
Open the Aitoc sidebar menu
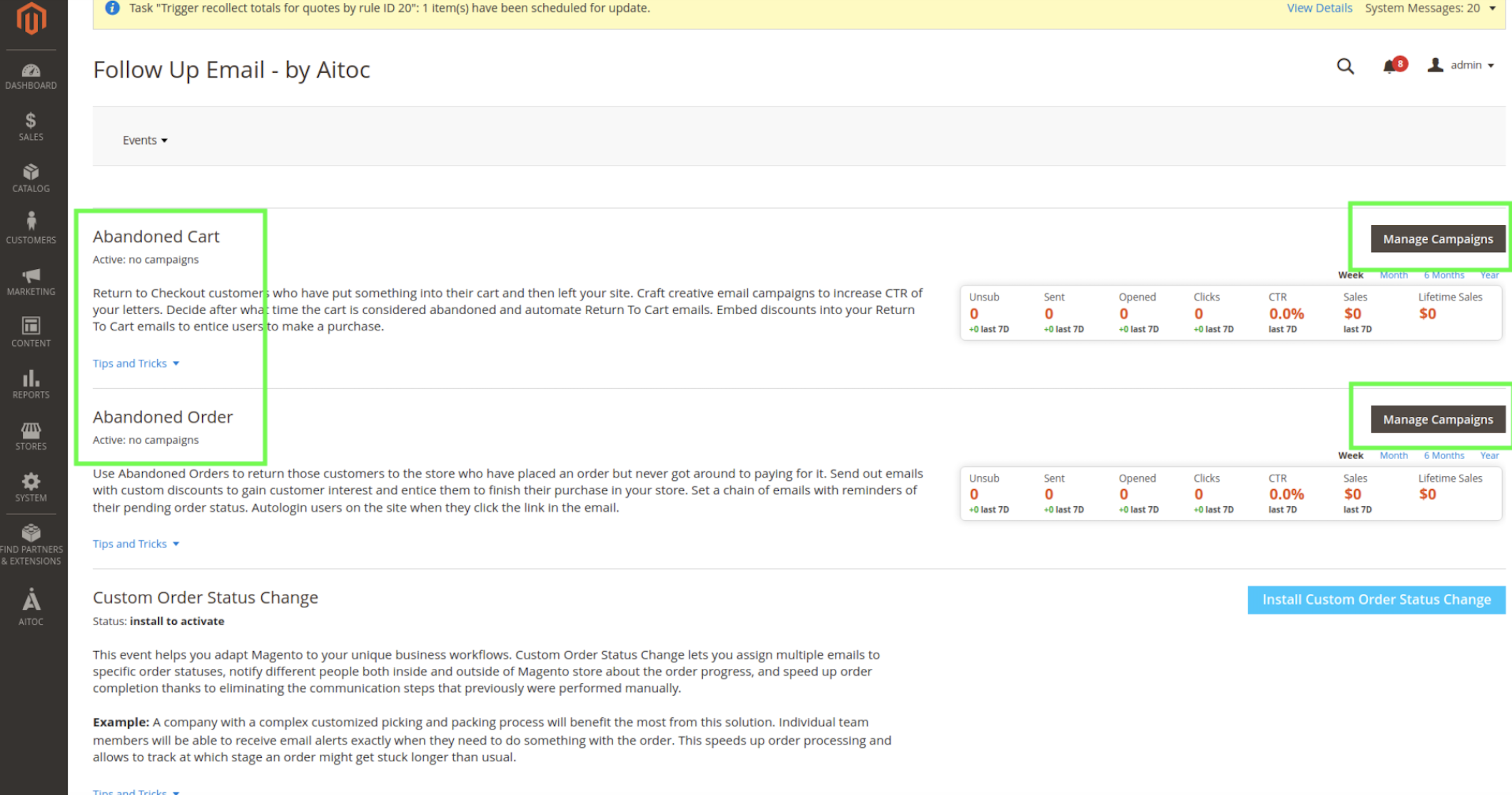click(31, 607)
